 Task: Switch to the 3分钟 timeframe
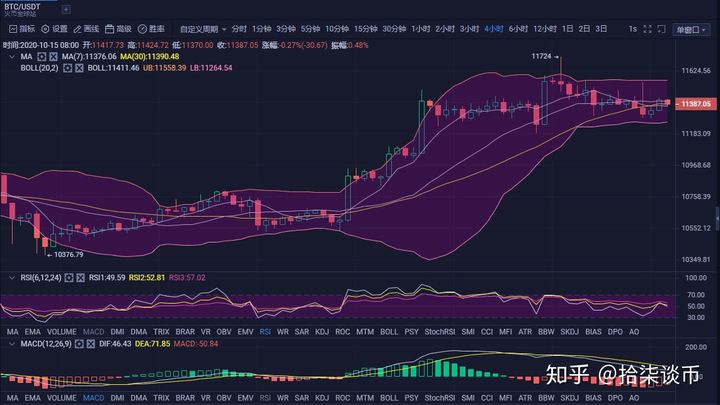[x=286, y=29]
